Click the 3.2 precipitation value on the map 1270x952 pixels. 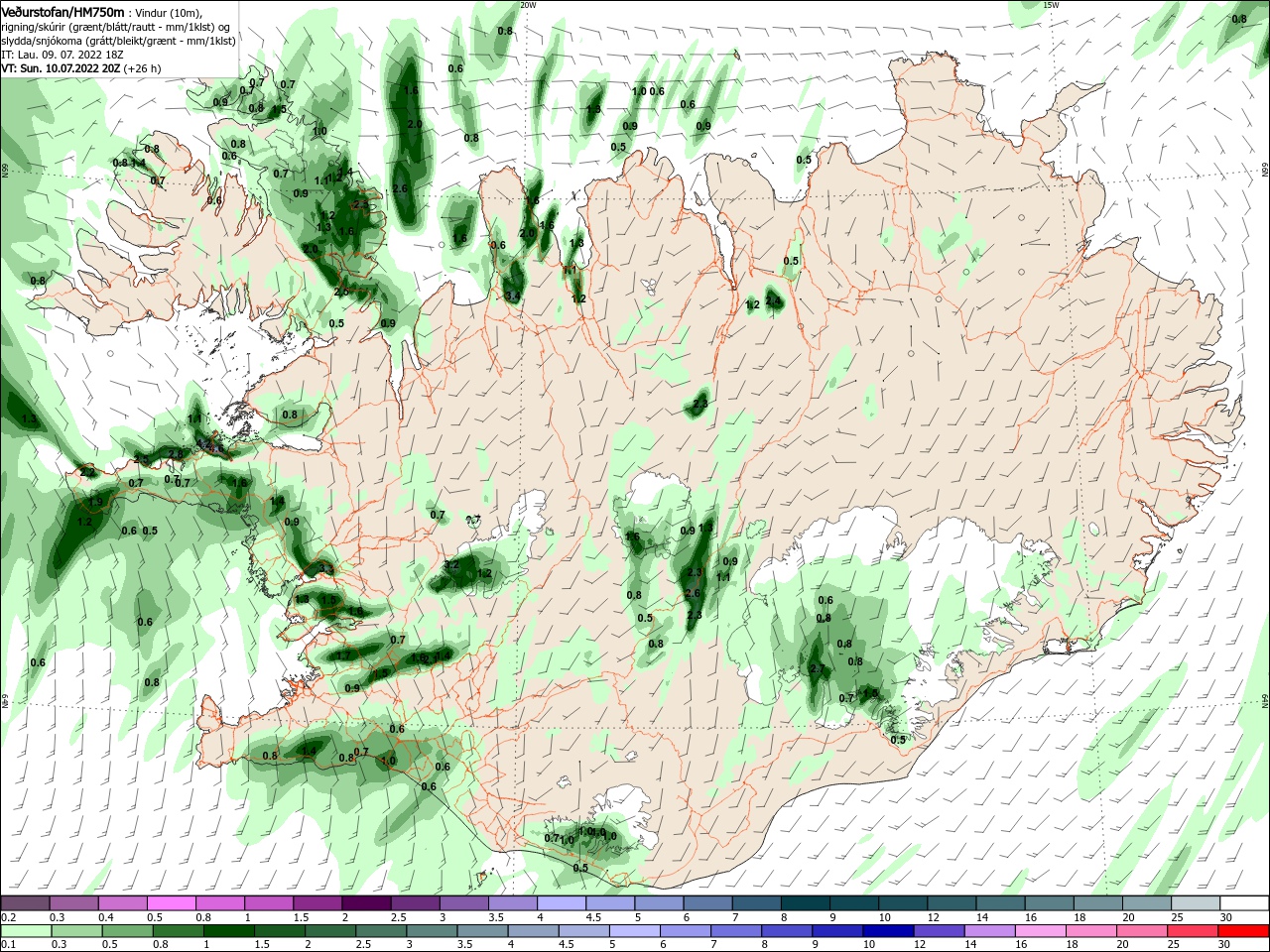pos(451,565)
